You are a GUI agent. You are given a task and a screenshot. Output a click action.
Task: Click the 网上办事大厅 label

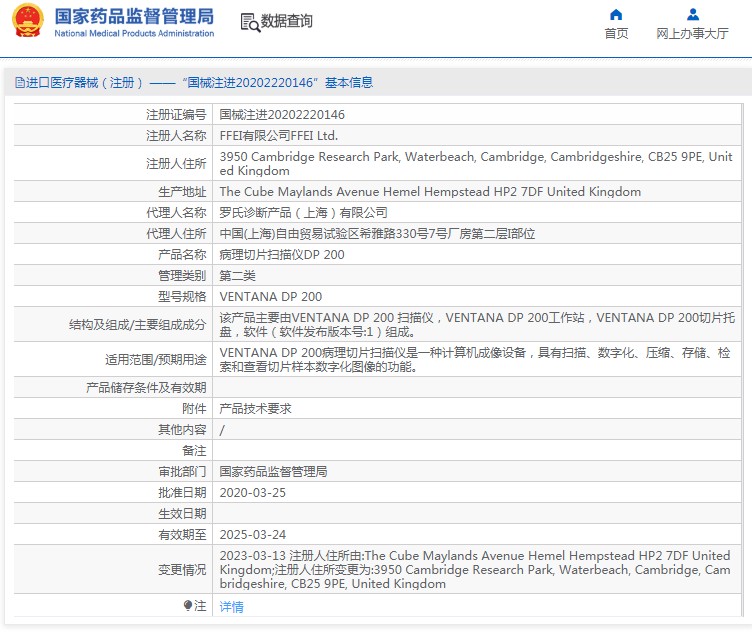(693, 34)
